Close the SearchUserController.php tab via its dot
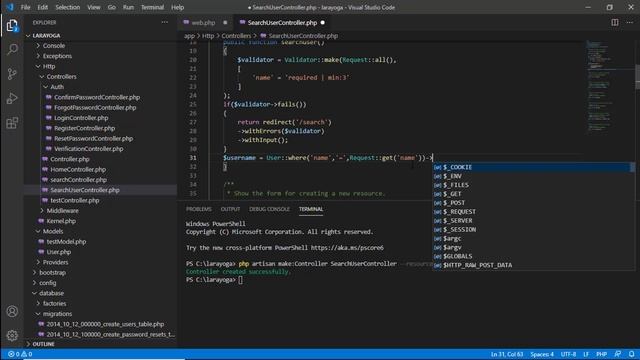 [x=322, y=22]
